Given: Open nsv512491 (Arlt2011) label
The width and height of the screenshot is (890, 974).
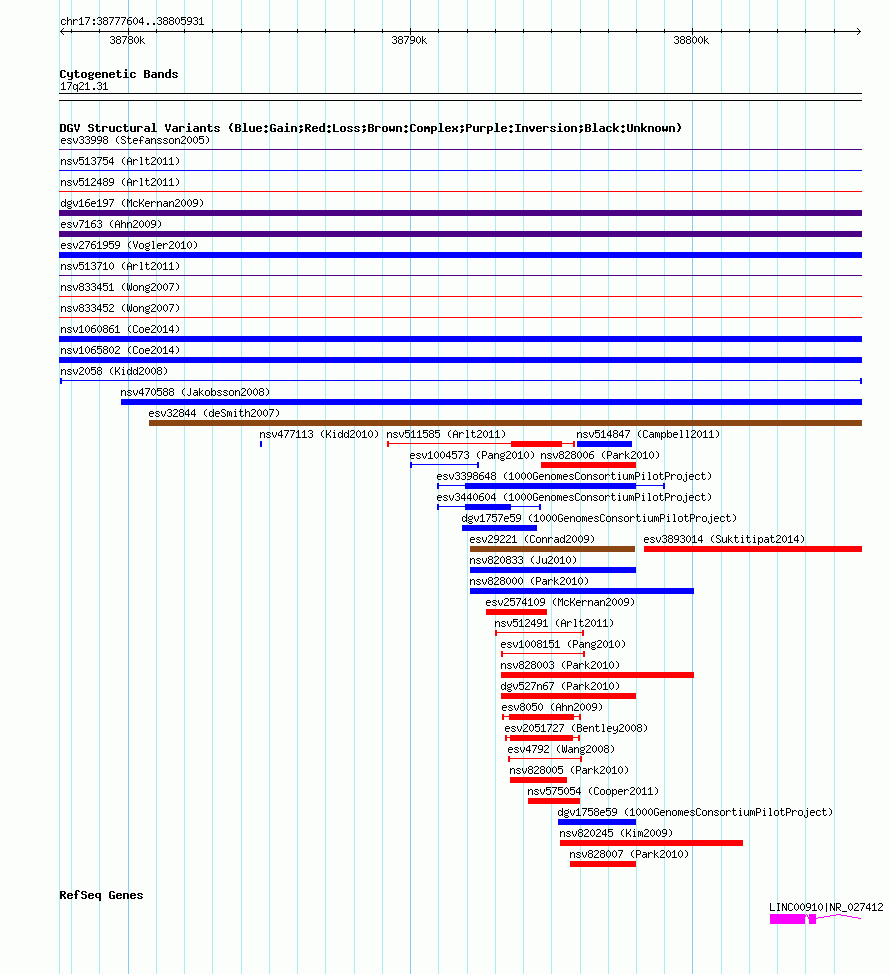Looking at the screenshot, I should pyautogui.click(x=554, y=624).
